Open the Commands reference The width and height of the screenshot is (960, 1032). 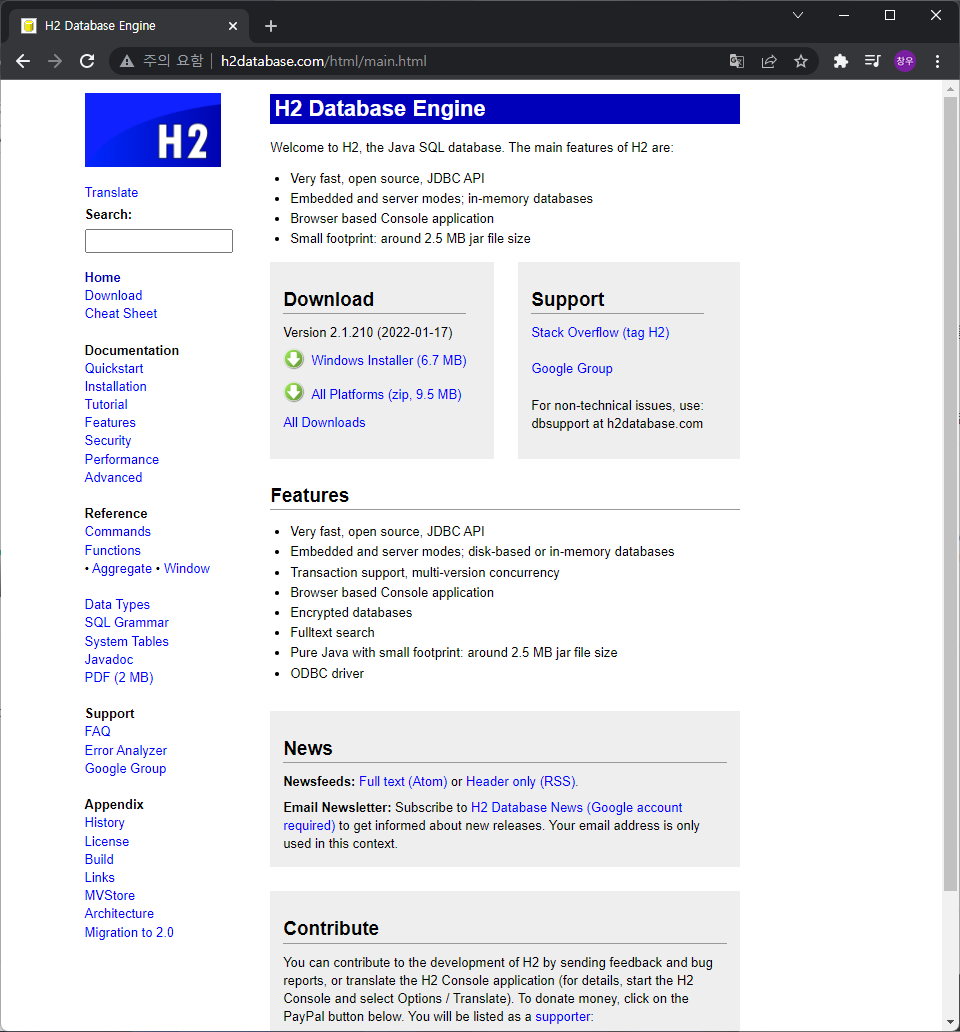[x=118, y=531]
